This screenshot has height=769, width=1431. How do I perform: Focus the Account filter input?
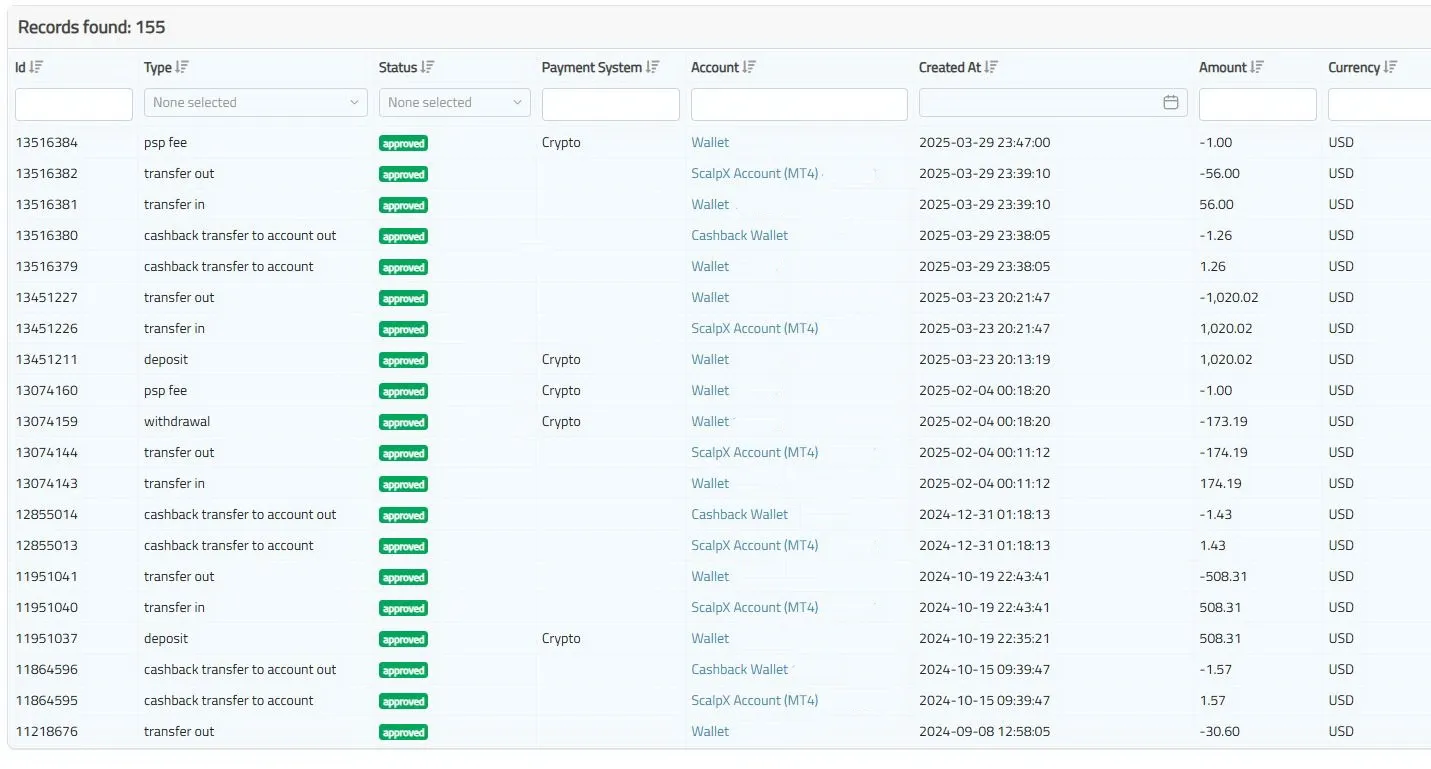pos(799,104)
